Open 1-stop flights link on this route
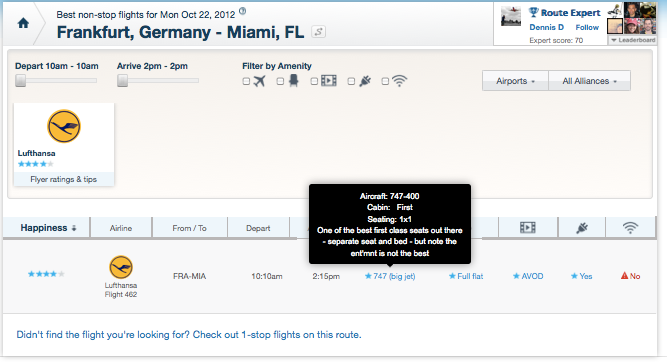The width and height of the screenshot is (667, 362). pos(188,335)
